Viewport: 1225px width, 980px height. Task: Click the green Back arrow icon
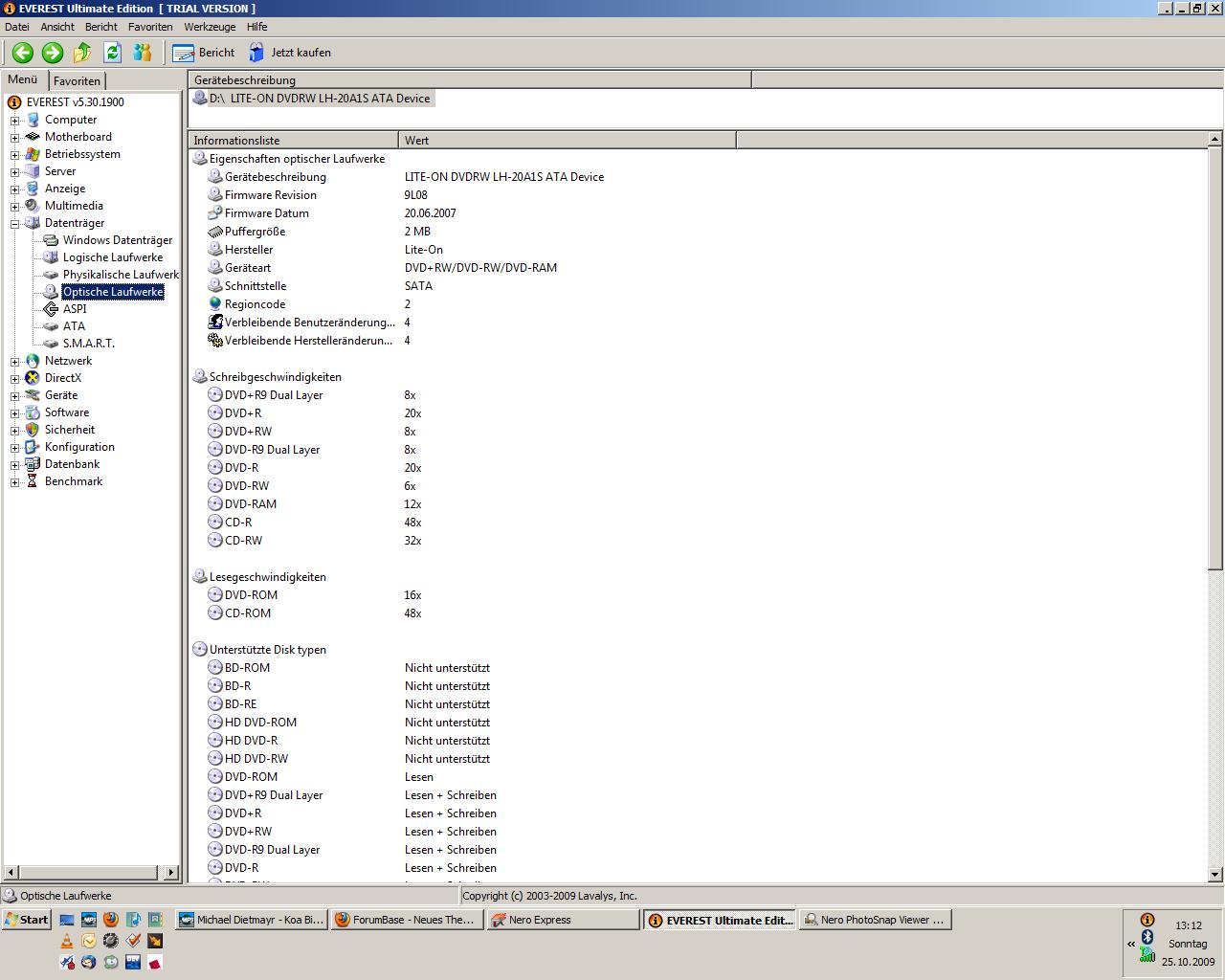click(x=23, y=53)
